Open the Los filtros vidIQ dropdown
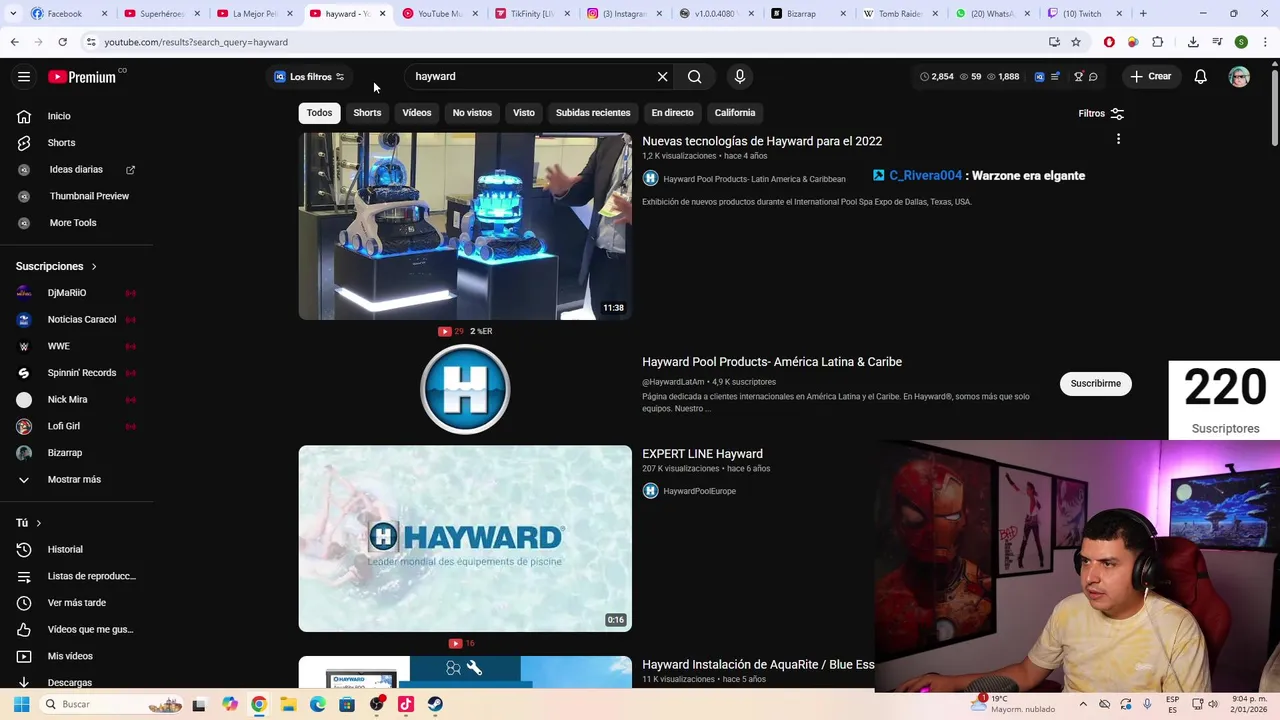The width and height of the screenshot is (1280, 720). tap(310, 77)
